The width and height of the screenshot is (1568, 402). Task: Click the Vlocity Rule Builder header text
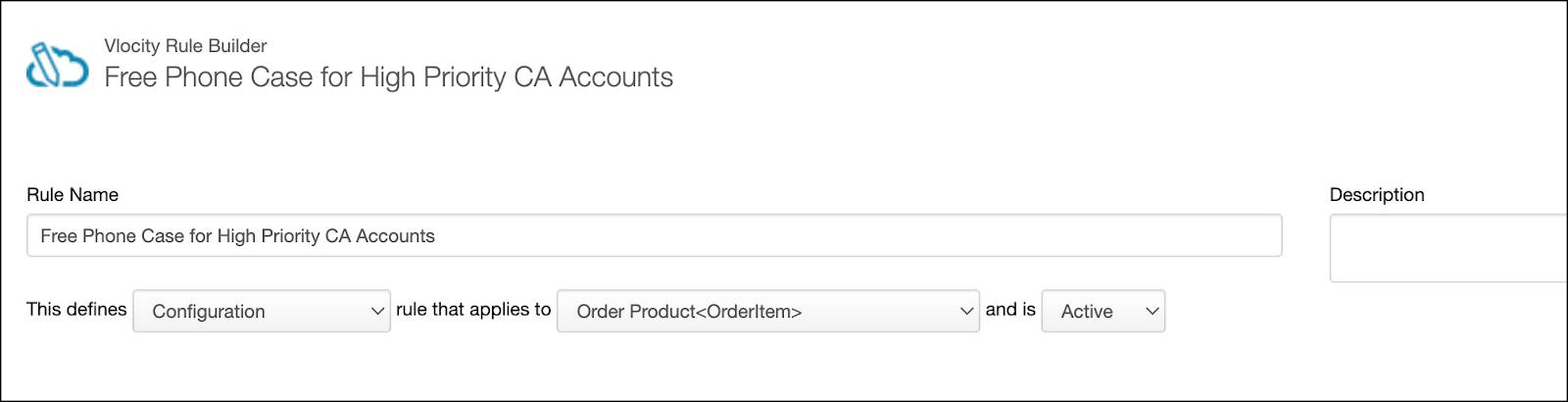185,46
